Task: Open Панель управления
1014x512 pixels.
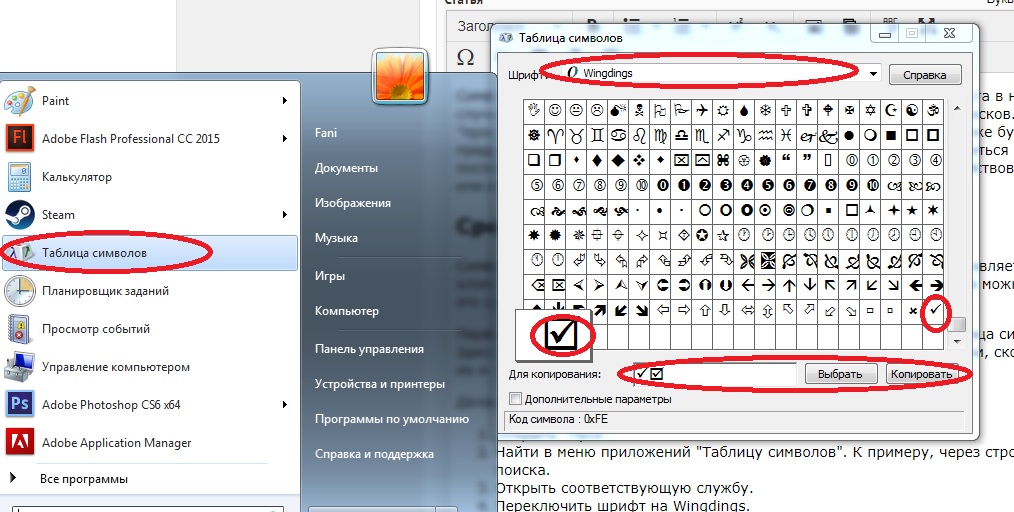Action: (x=369, y=348)
